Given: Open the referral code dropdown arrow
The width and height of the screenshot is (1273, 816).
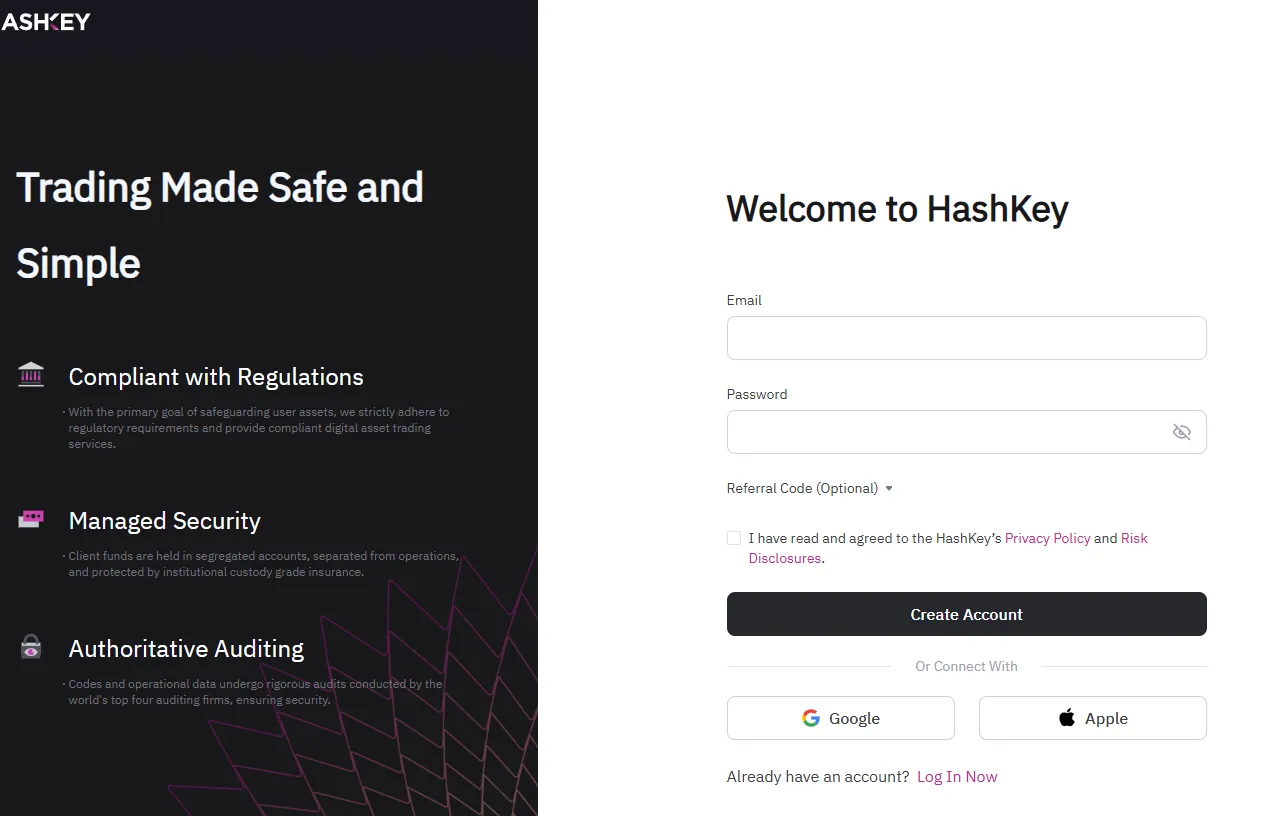Looking at the screenshot, I should [888, 488].
